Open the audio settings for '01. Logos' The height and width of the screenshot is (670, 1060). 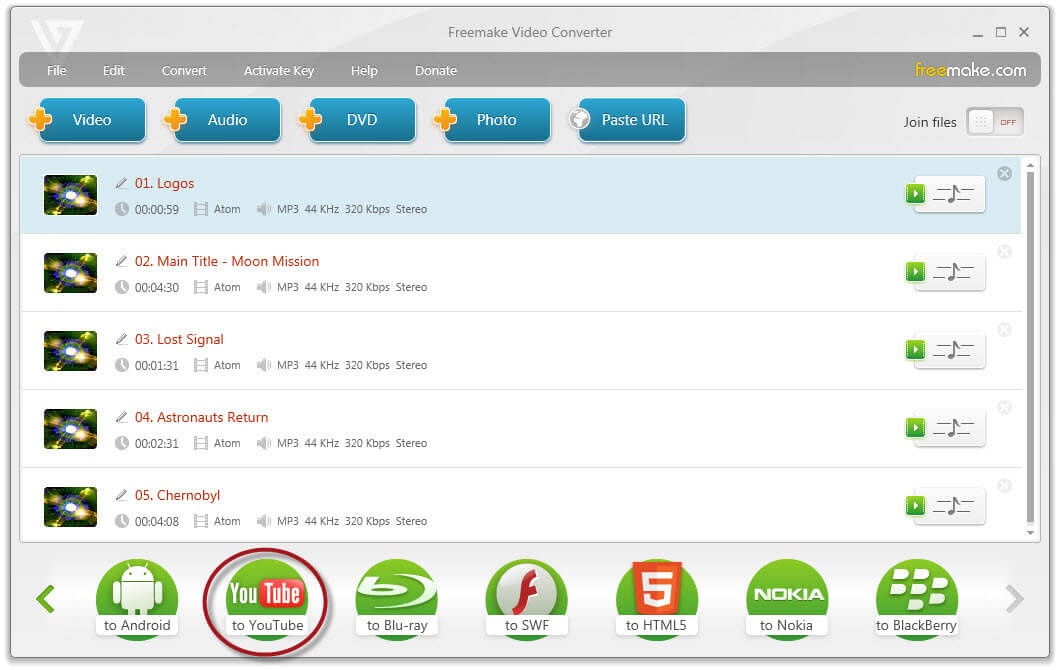pyautogui.click(x=955, y=194)
